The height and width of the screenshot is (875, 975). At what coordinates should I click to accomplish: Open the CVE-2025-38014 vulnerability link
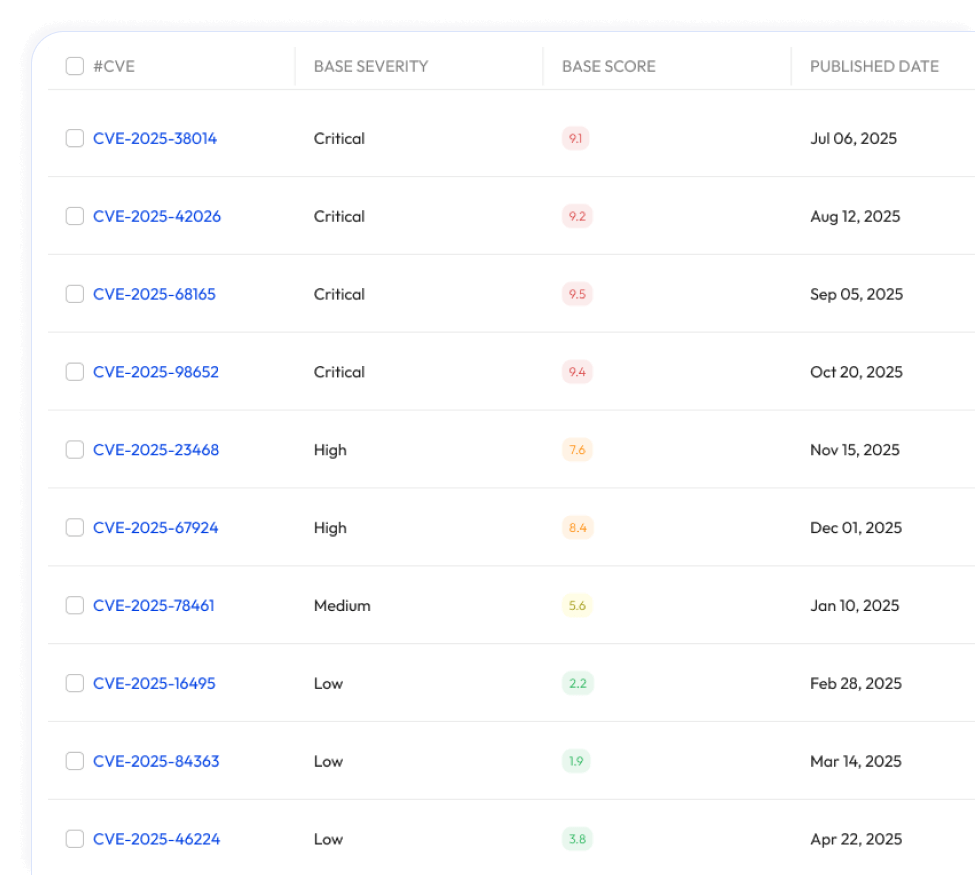click(154, 138)
